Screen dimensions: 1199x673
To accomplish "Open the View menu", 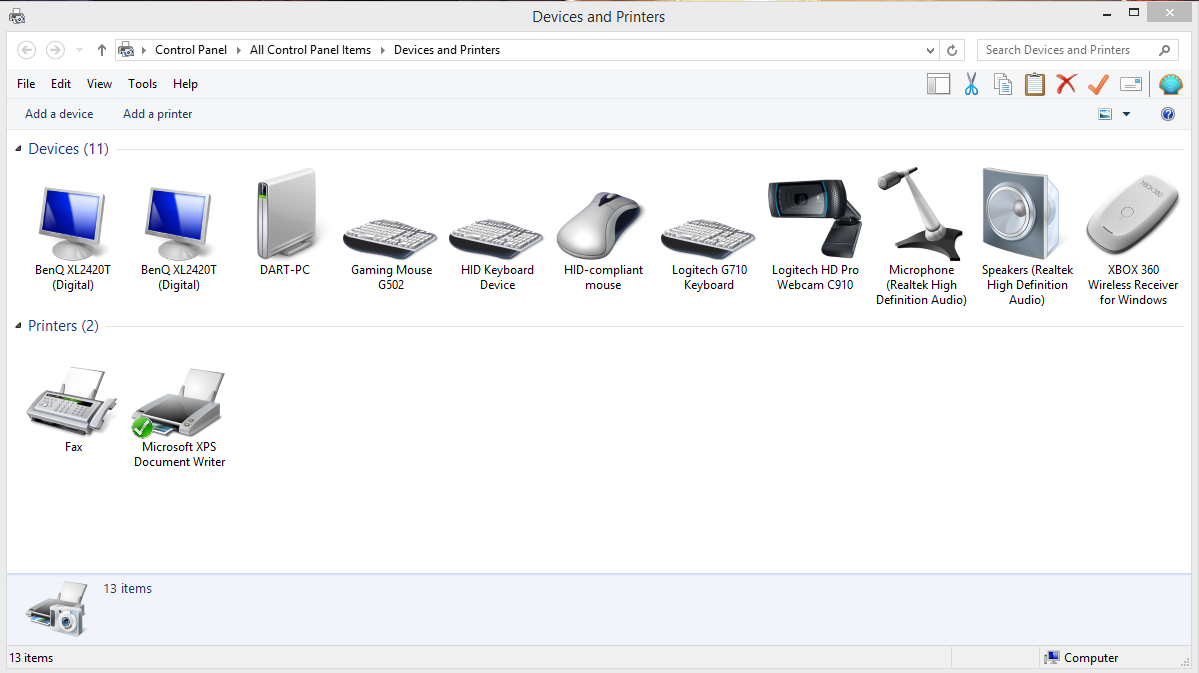I will click(99, 84).
